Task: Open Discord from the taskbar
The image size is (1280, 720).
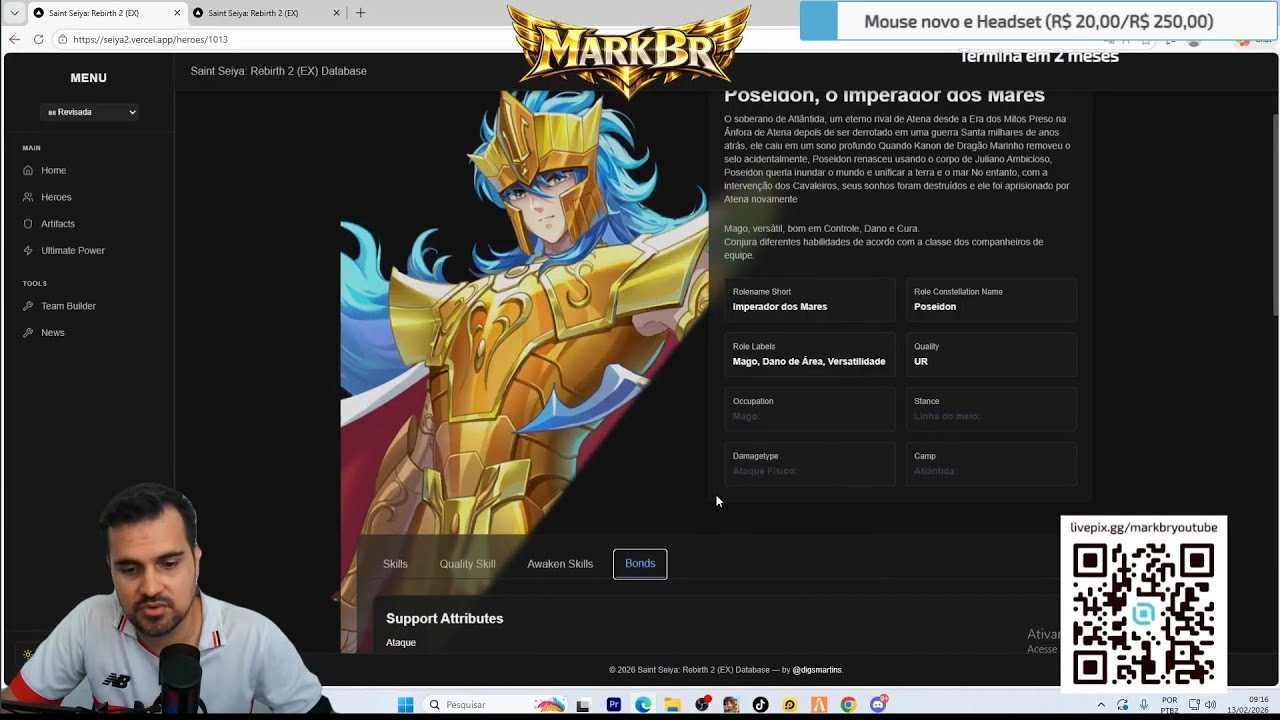Action: (878, 705)
